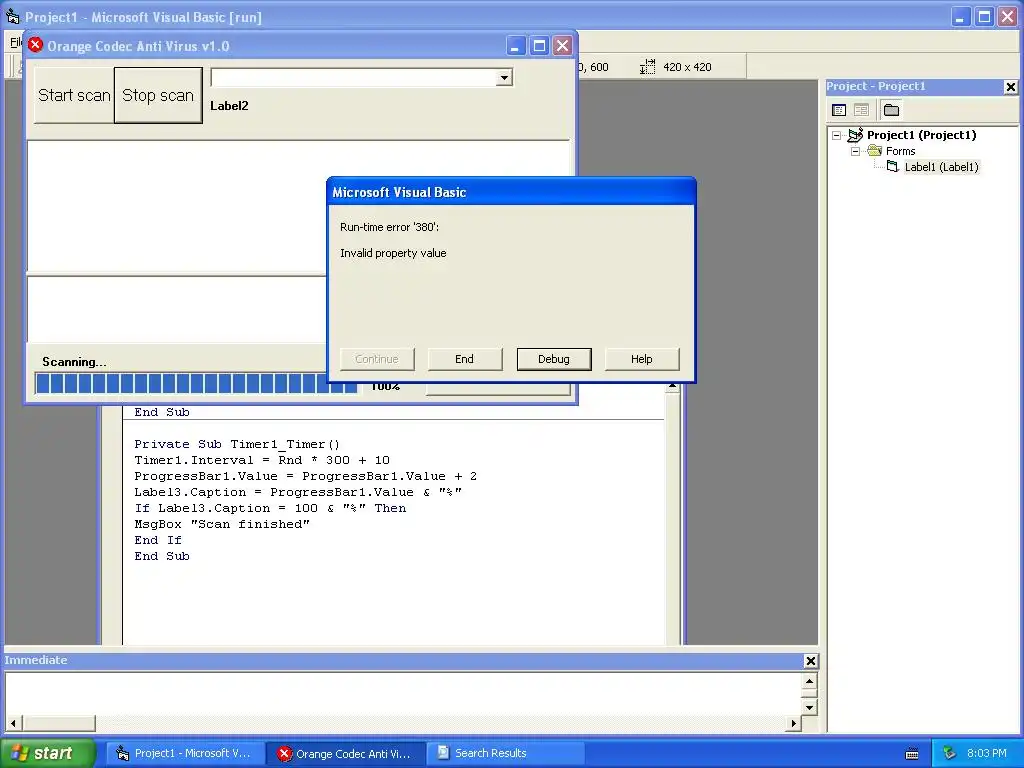Click the ProgressBar1.Value code line
This screenshot has width=1024, height=768.
tap(305, 476)
